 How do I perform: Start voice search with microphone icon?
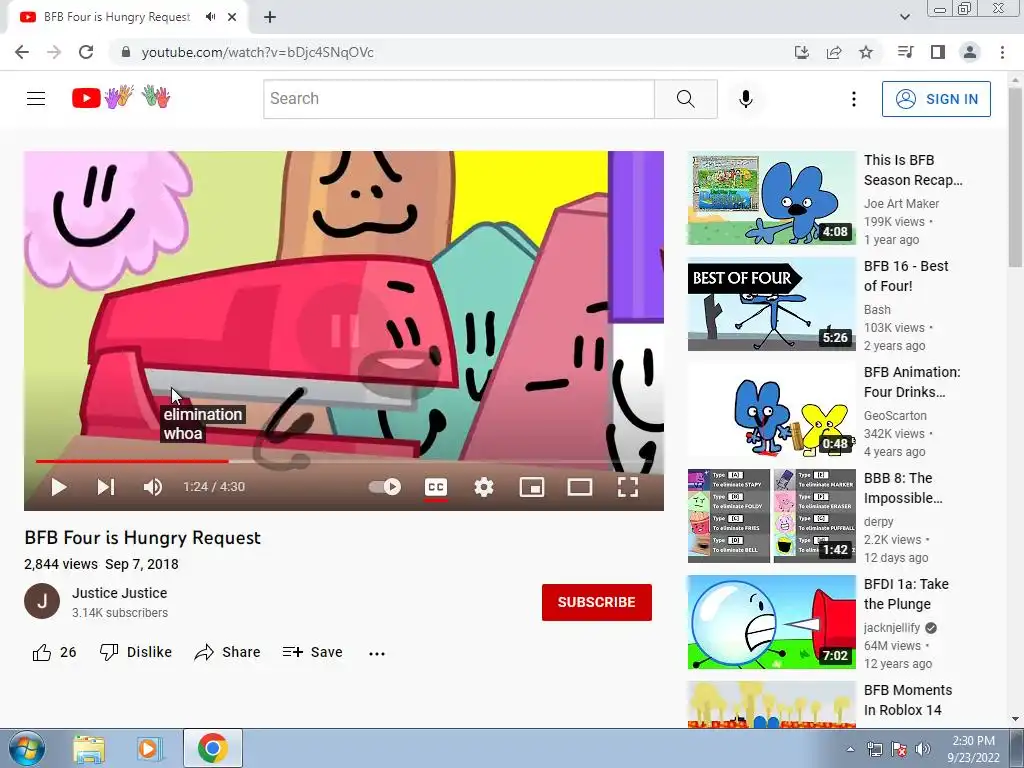coord(746,99)
